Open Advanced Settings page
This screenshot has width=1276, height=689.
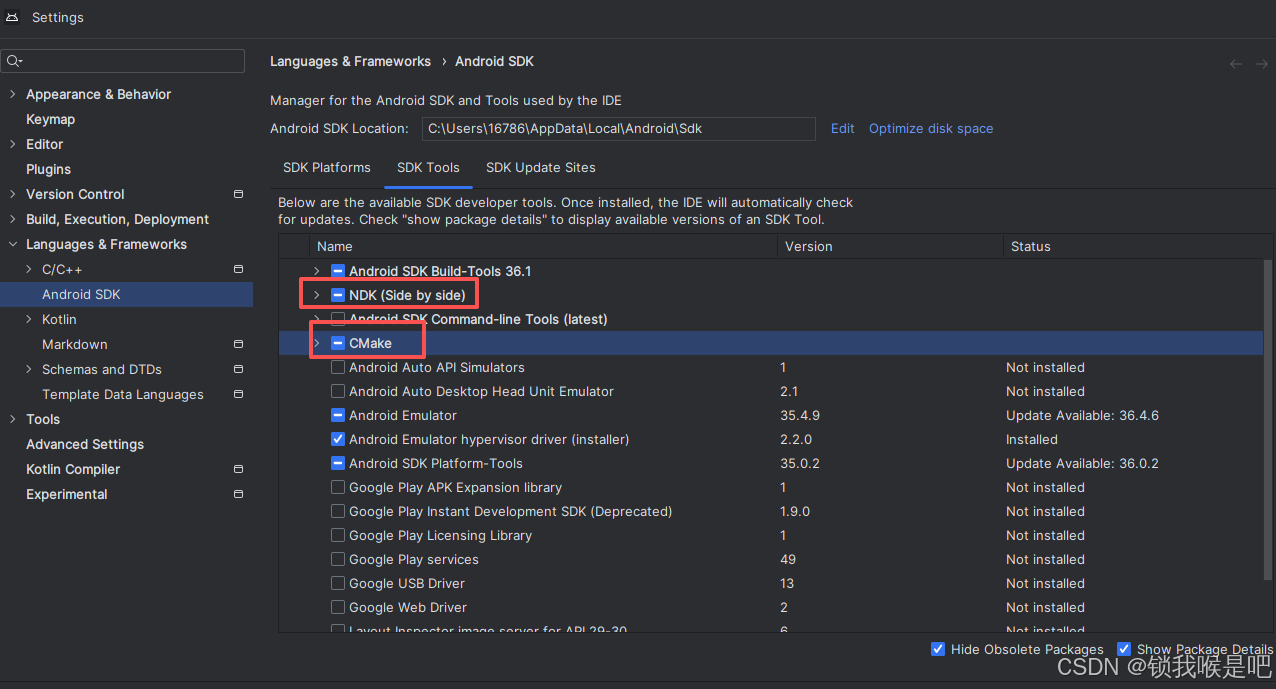(x=85, y=444)
